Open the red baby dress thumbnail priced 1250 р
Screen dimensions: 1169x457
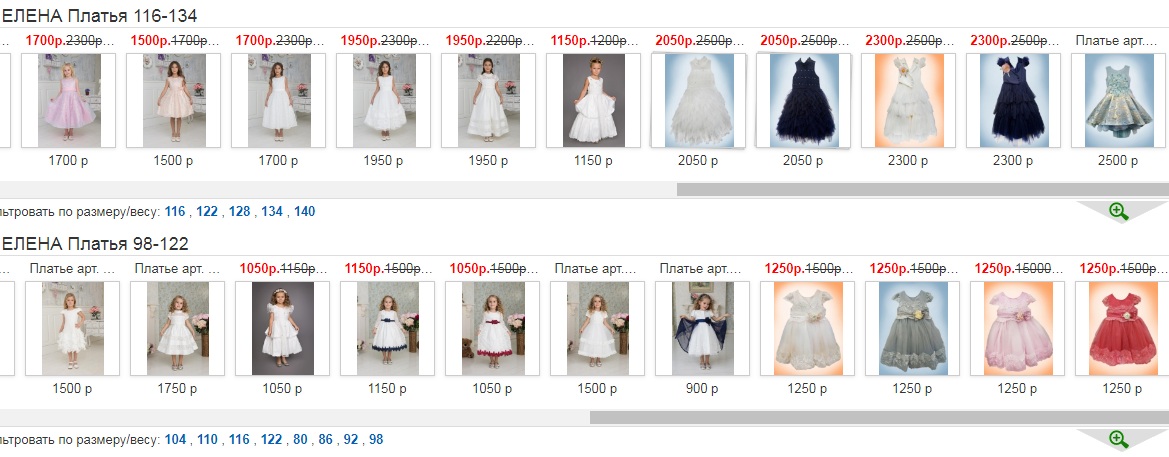1124,329
